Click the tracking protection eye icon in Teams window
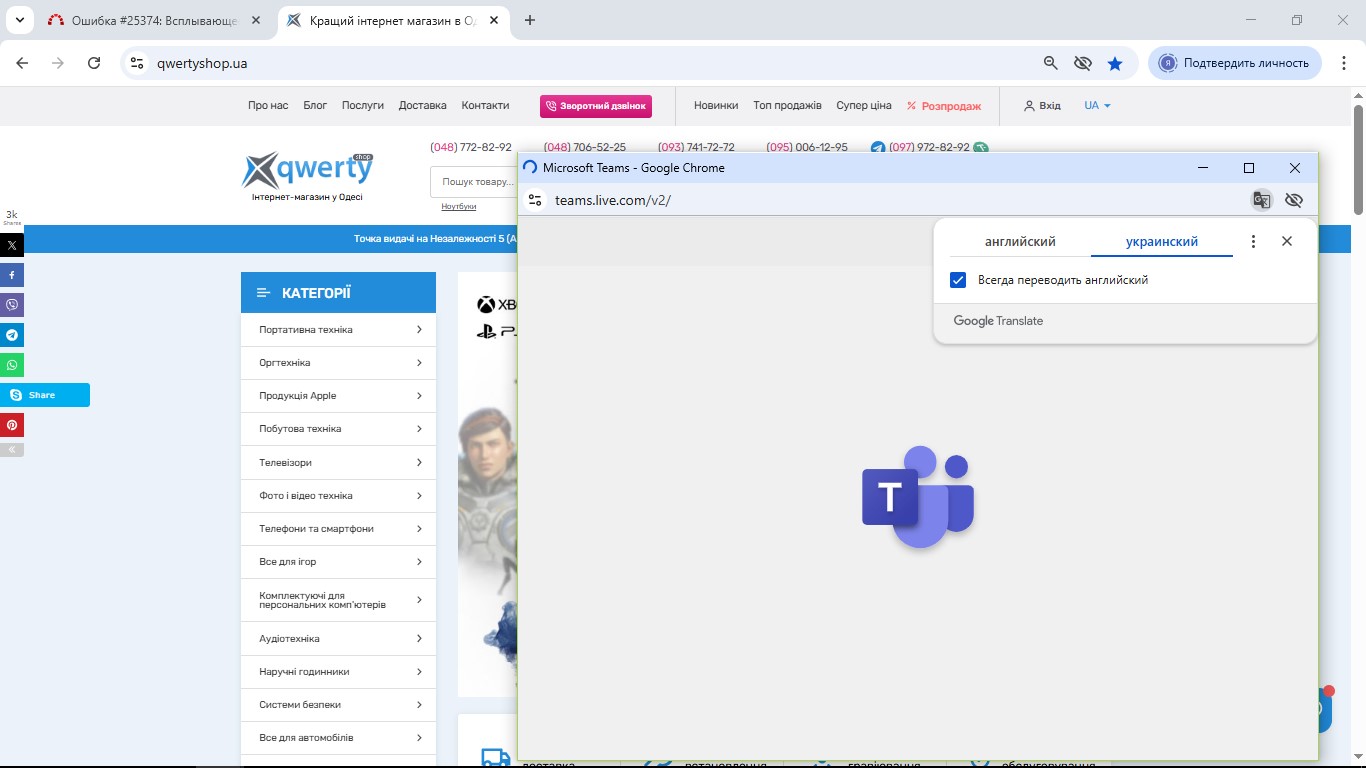The height and width of the screenshot is (768, 1366). click(1294, 200)
